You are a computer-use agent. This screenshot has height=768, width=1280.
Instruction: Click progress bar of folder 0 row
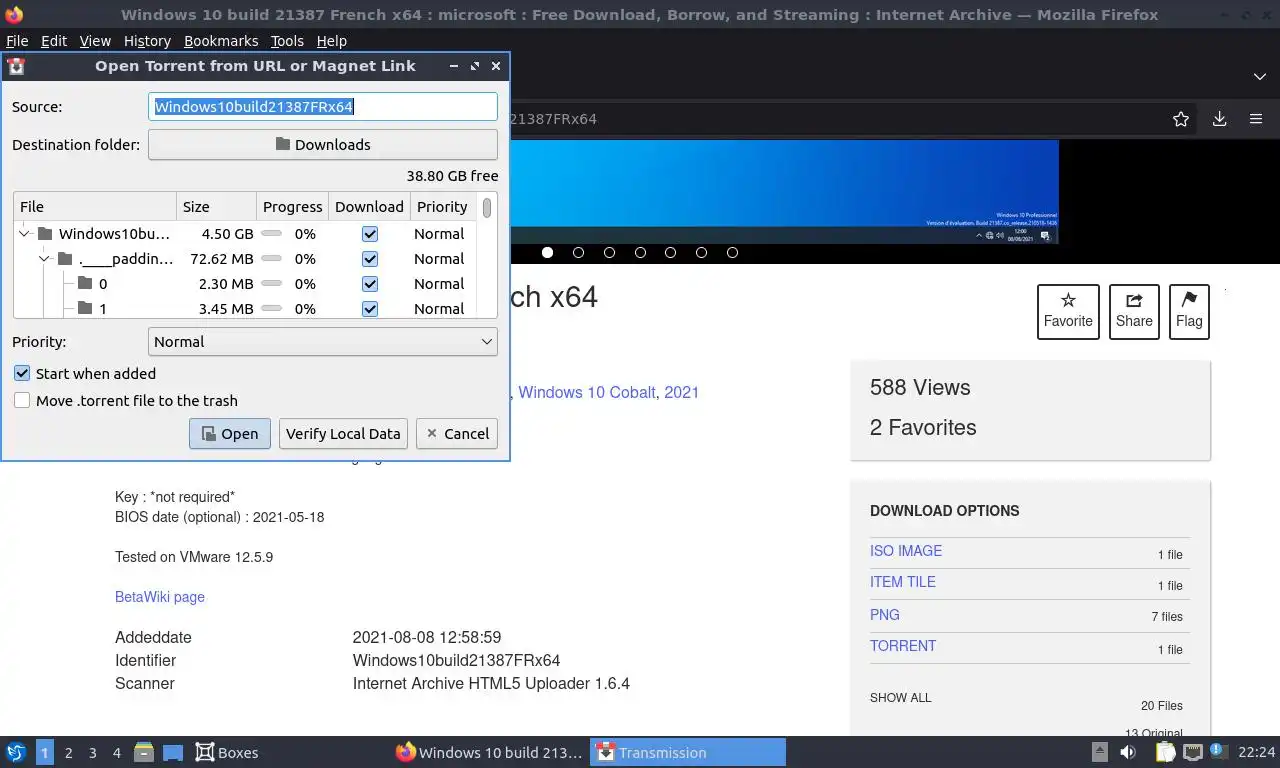coord(271,284)
